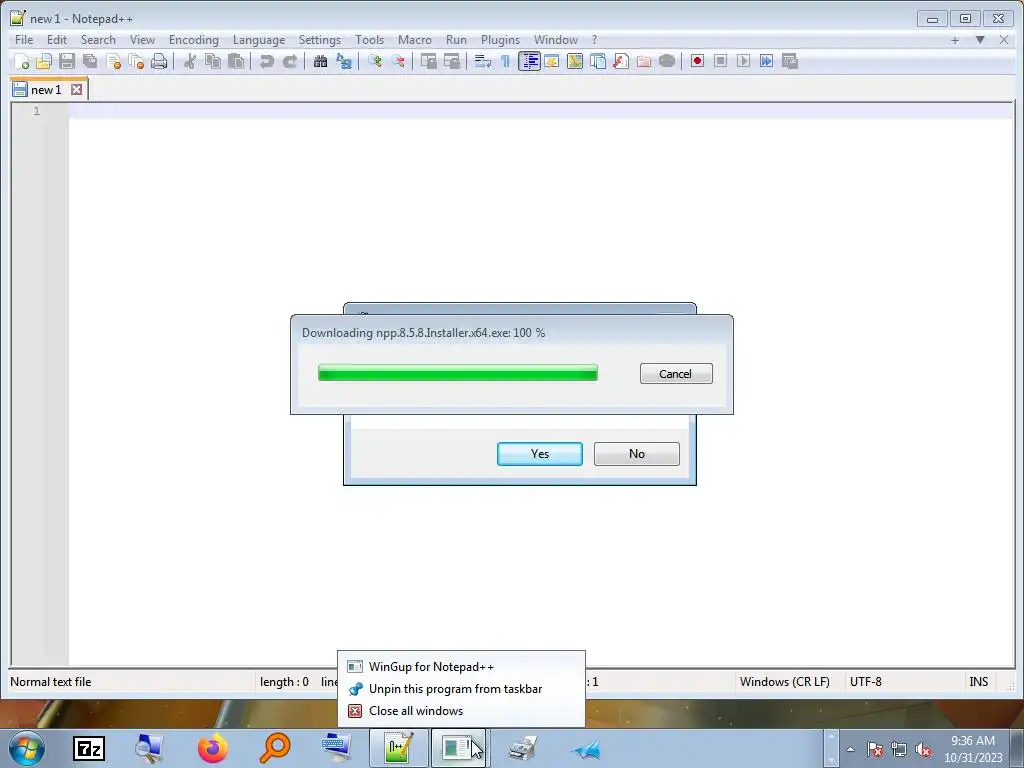Toggle INS insert mode in status bar

pos(978,682)
